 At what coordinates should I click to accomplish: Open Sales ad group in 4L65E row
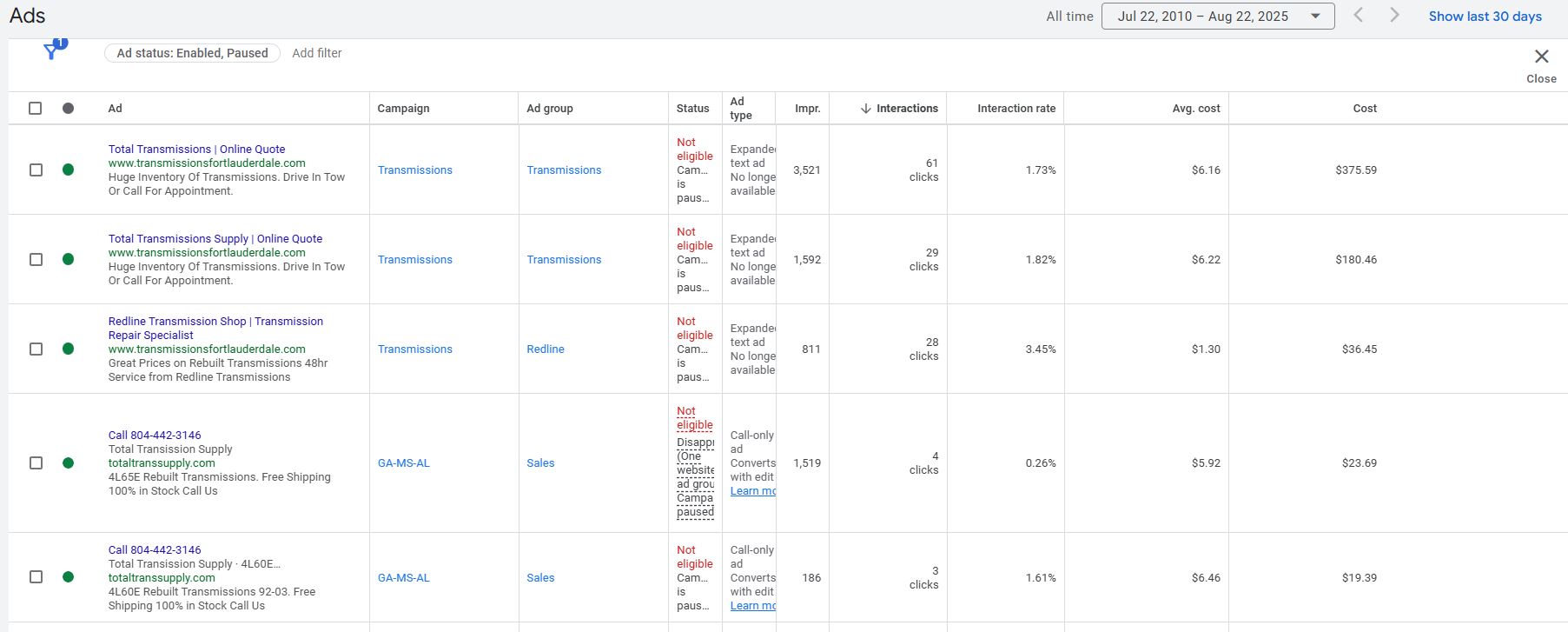click(x=540, y=463)
